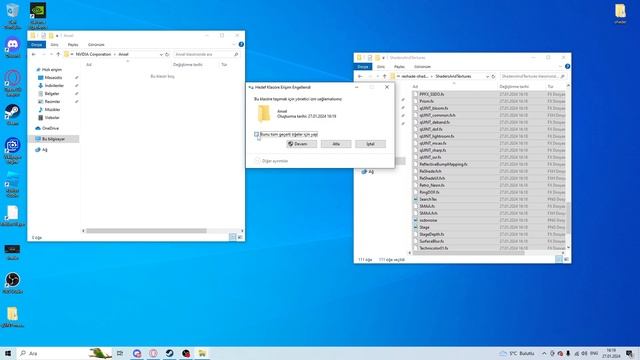
Task: Click the taskbar search box Ara
Action: [x=65, y=353]
